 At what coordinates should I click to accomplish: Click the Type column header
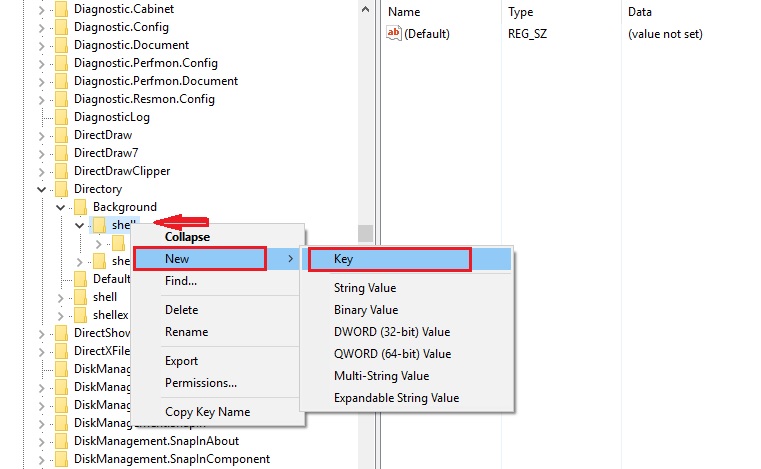pos(521,12)
